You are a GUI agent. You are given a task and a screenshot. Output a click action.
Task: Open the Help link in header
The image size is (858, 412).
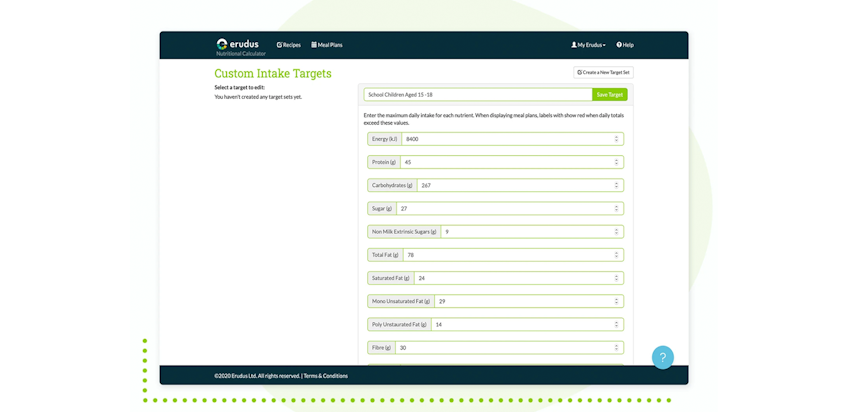(625, 45)
